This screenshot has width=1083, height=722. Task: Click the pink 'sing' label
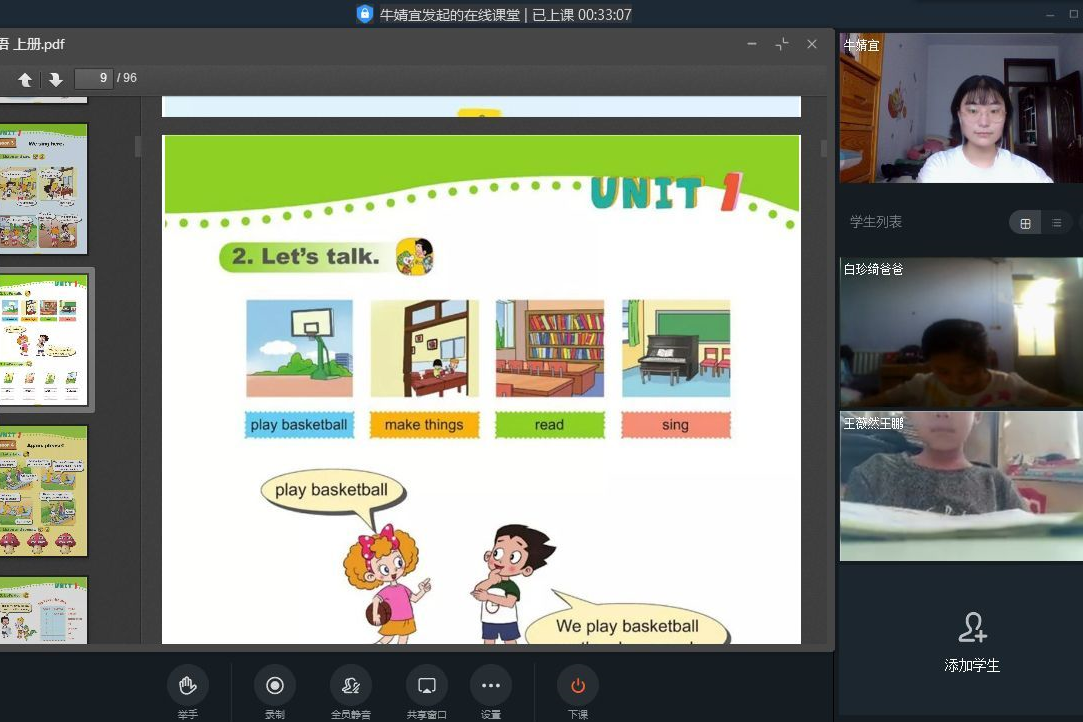coord(675,425)
